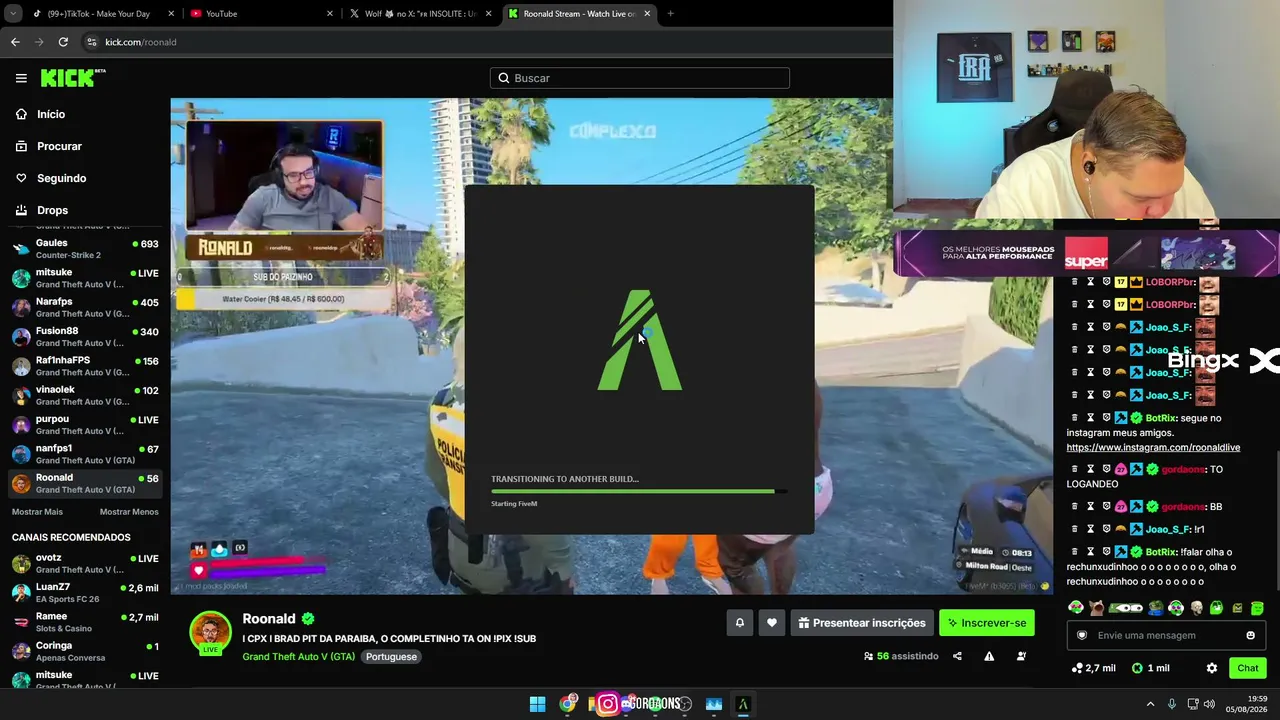Screen dimensions: 1280x720
Task: Click the KICK logo
Action: pos(73,78)
